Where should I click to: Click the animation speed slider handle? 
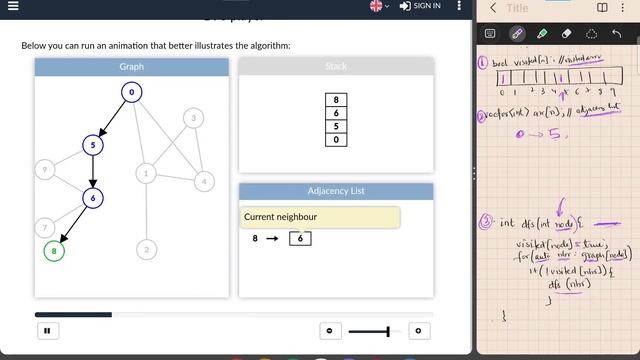[388, 331]
